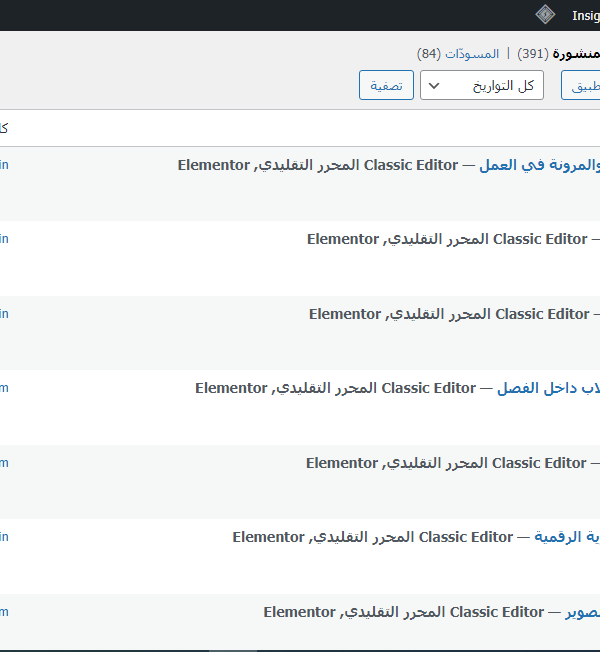Open the post ending with الرقمية

[567, 537]
